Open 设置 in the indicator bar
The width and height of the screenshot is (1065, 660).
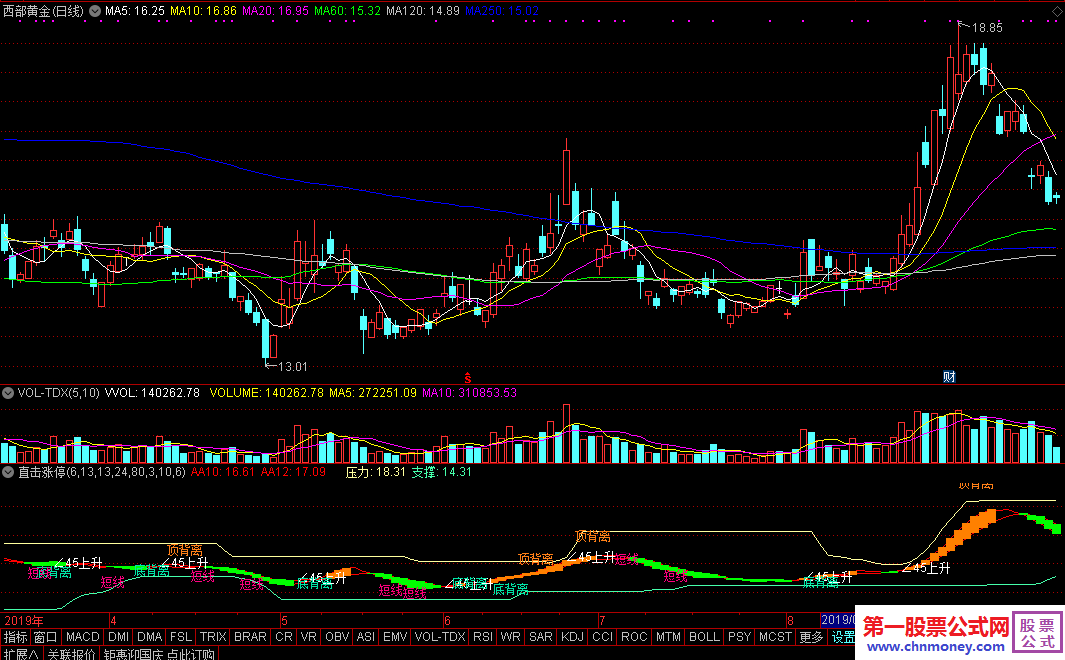[x=842, y=637]
